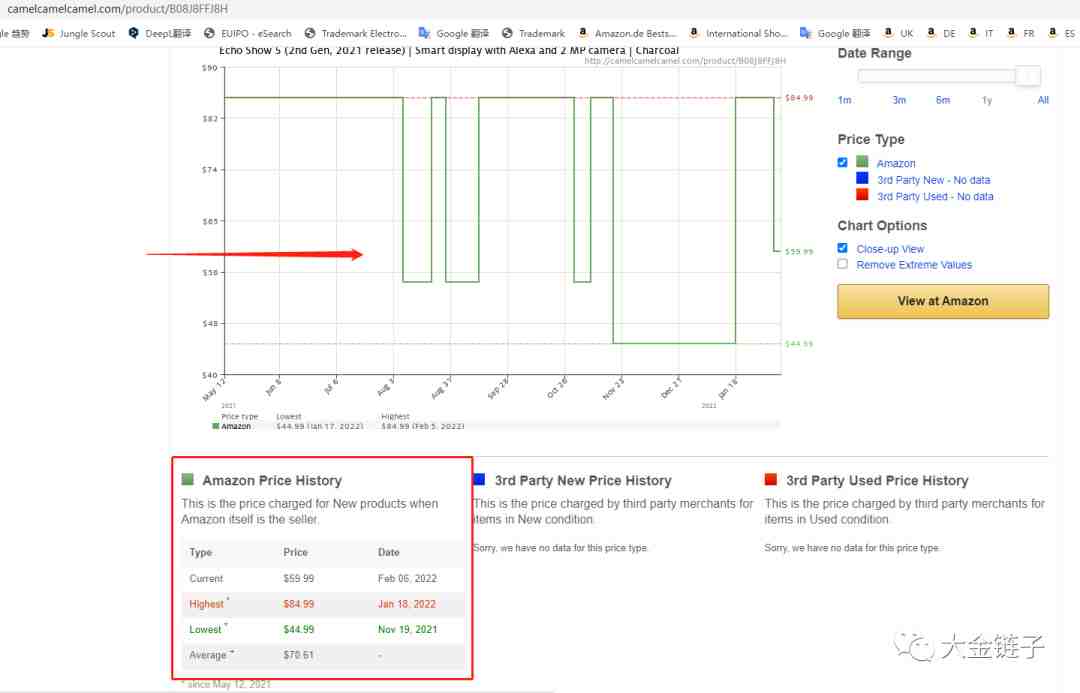Screen dimensions: 1080x693
Task: Click the $59.99 label on chart right
Action: [x=799, y=251]
